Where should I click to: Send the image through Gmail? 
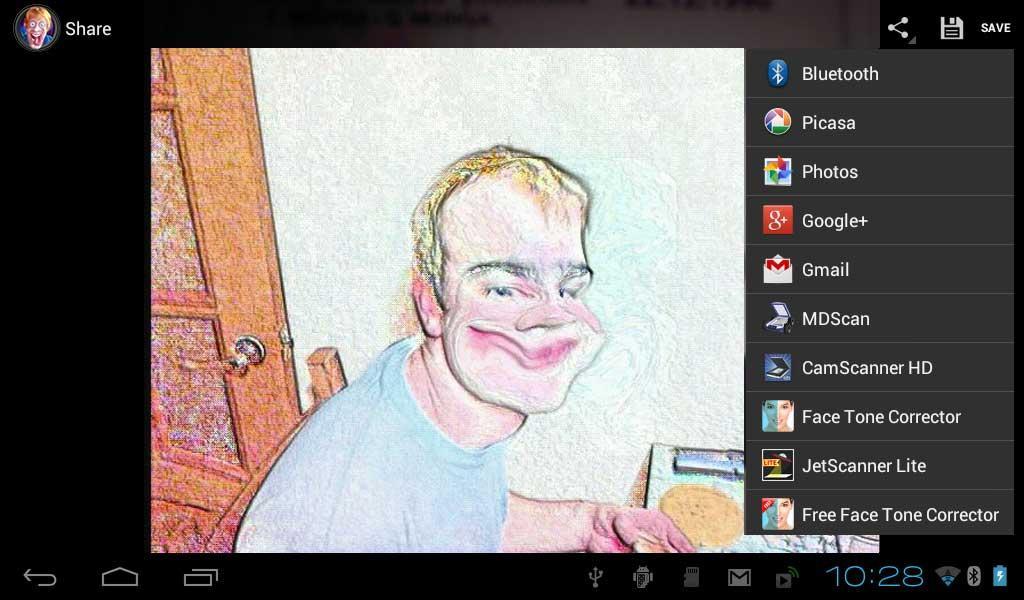click(x=879, y=269)
